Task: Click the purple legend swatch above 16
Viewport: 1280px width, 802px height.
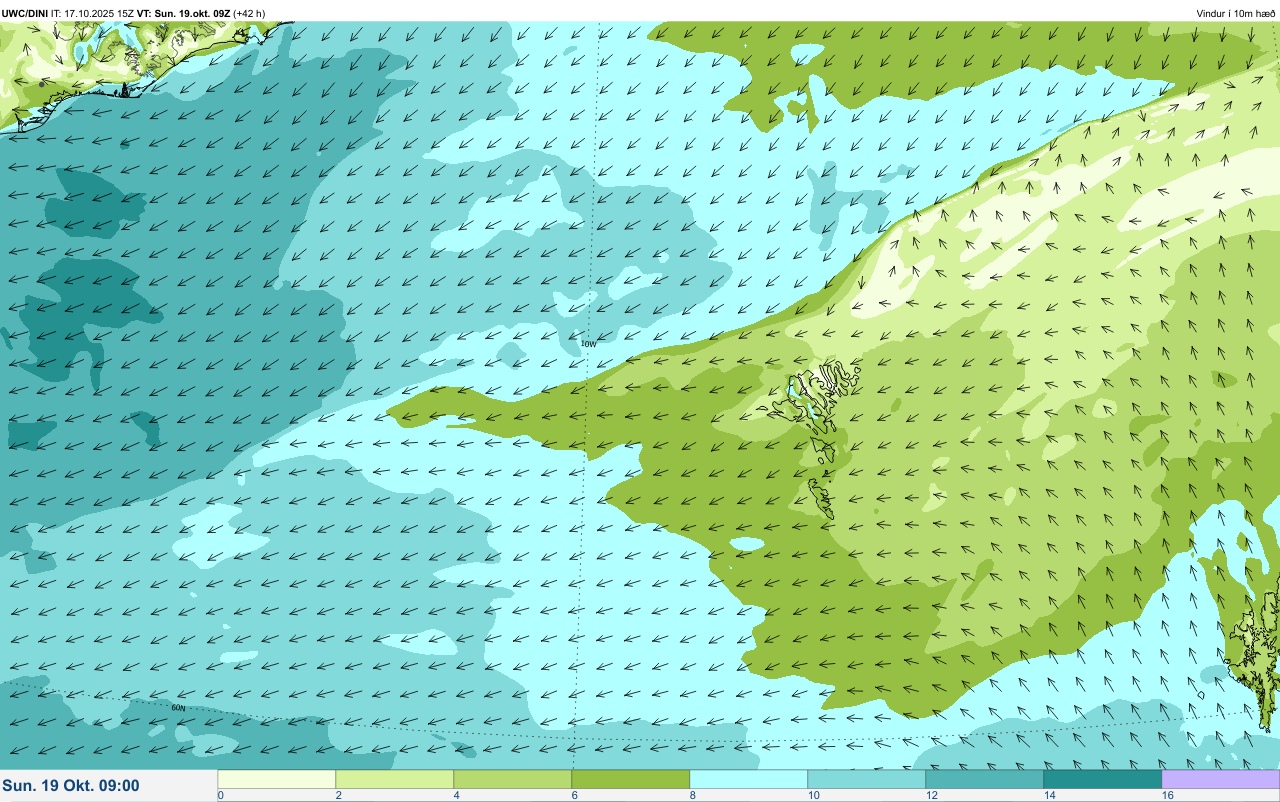Action: click(x=1221, y=779)
